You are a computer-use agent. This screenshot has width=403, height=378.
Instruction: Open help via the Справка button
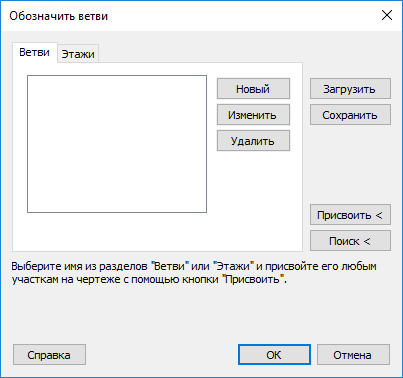point(49,355)
